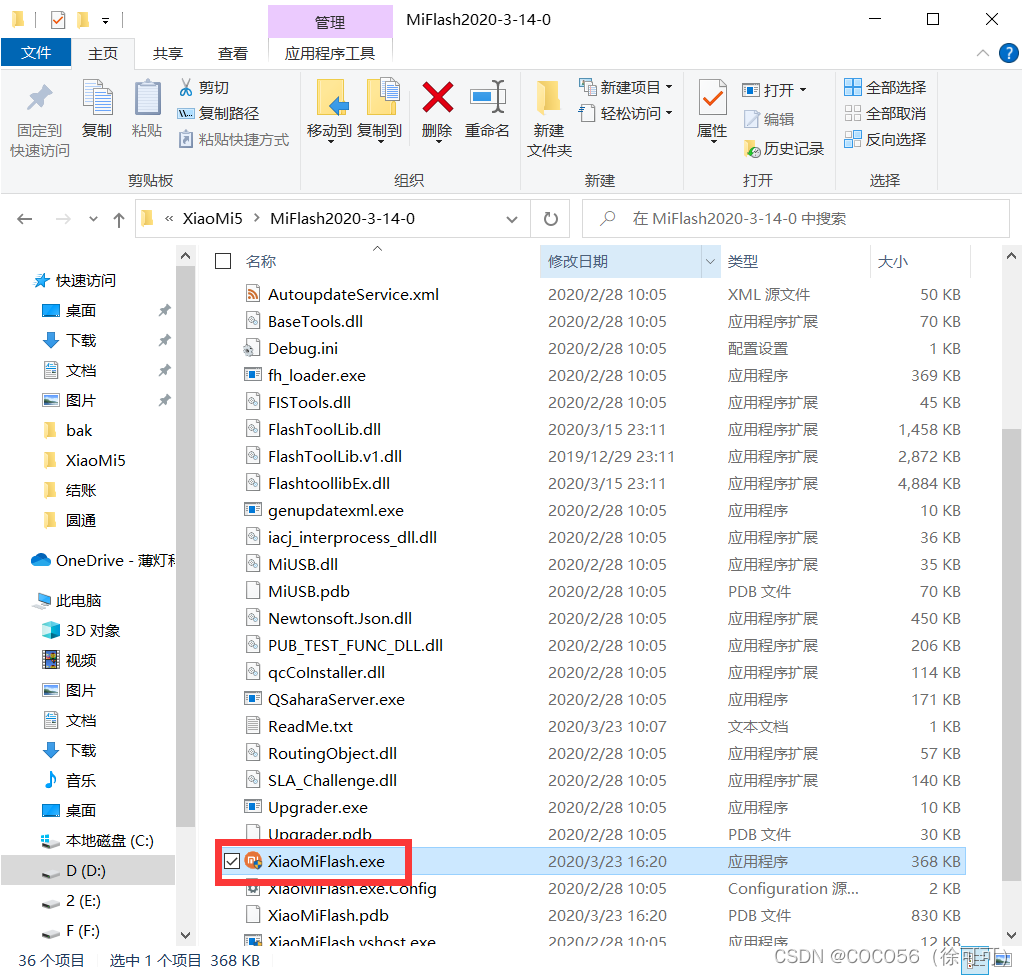
Task: Select 3D Objects (3D 对象) in sidebar
Action: click(81, 630)
